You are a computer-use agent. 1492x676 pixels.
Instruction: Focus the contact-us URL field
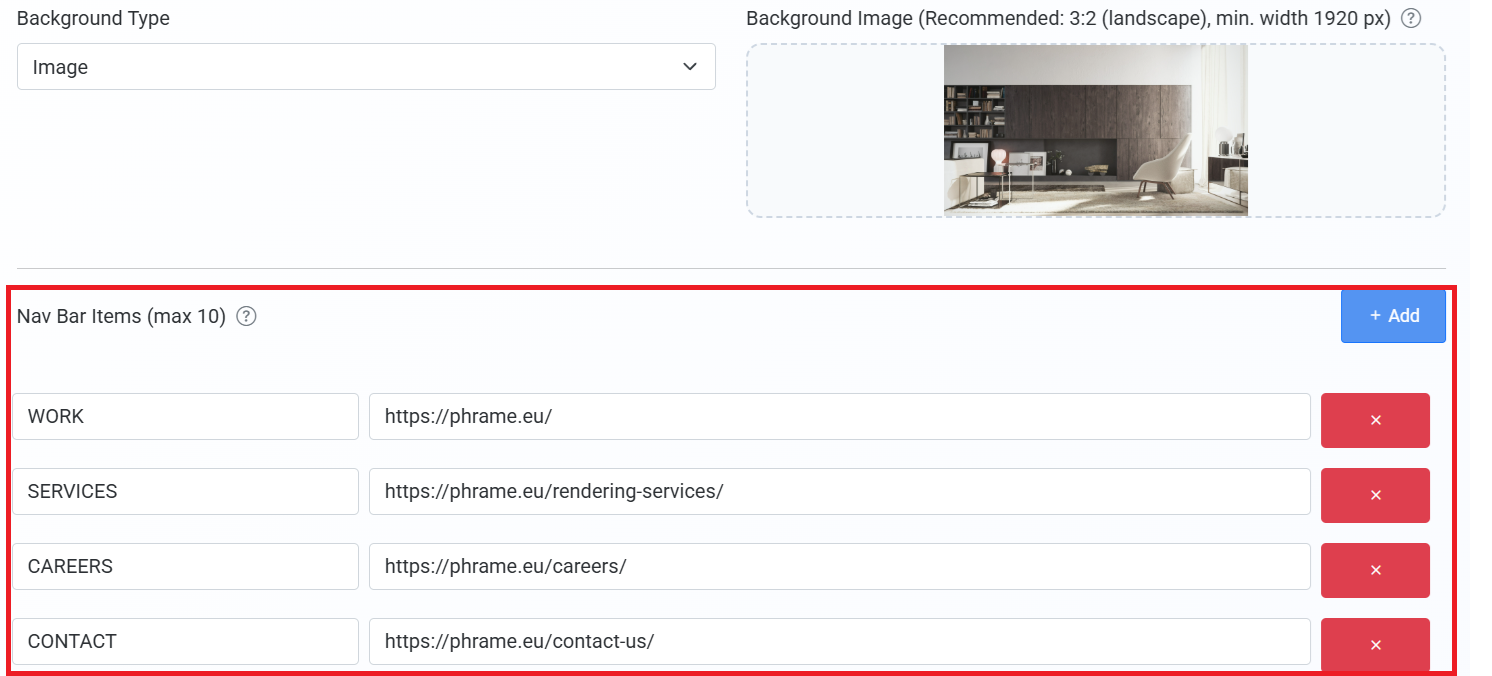click(840, 641)
